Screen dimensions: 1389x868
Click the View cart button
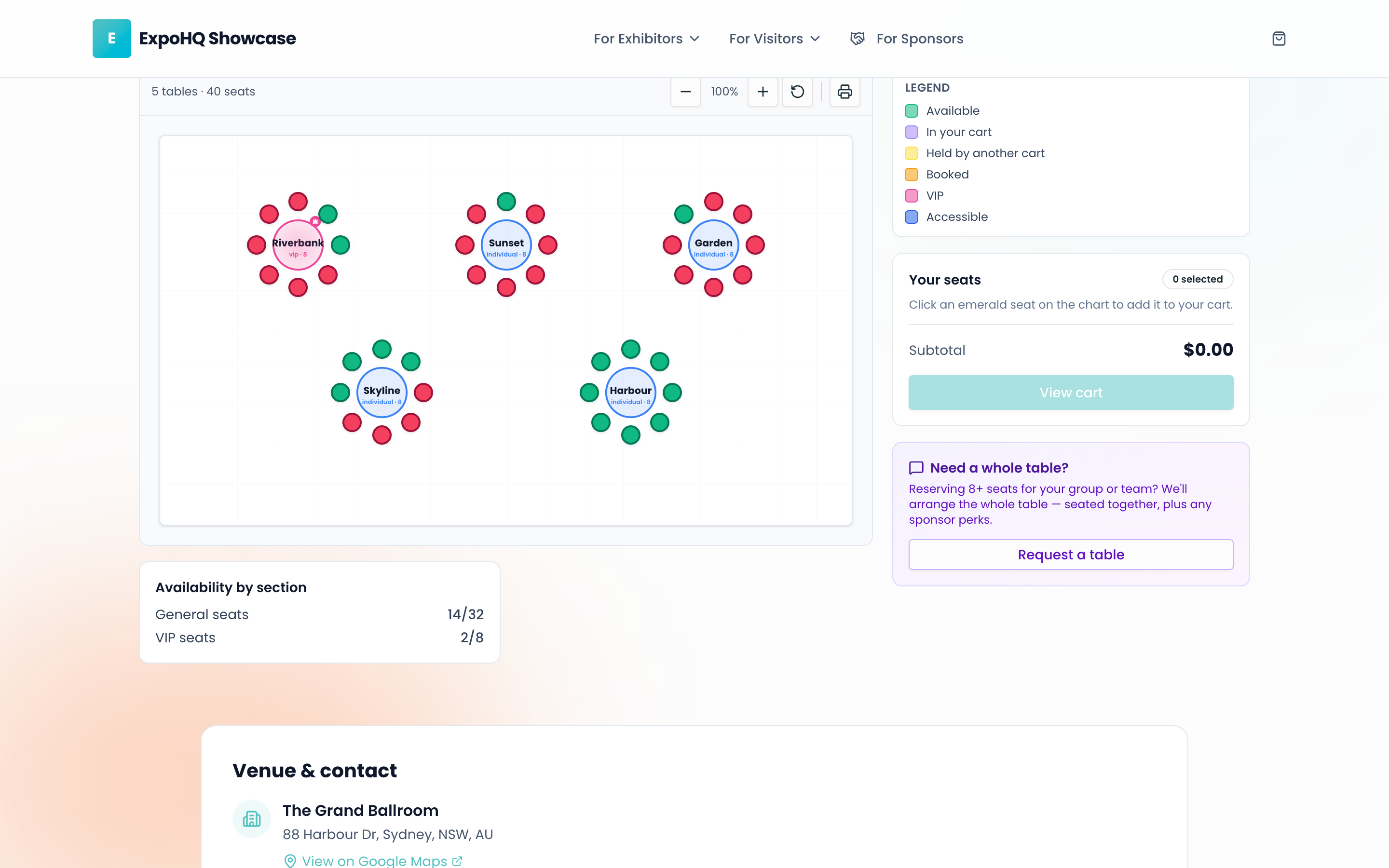tap(1071, 393)
